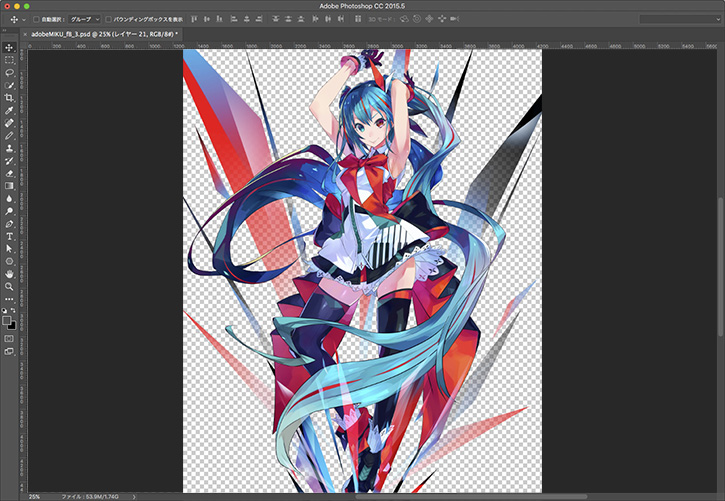Select the Pen tool
The image size is (725, 501).
9,224
